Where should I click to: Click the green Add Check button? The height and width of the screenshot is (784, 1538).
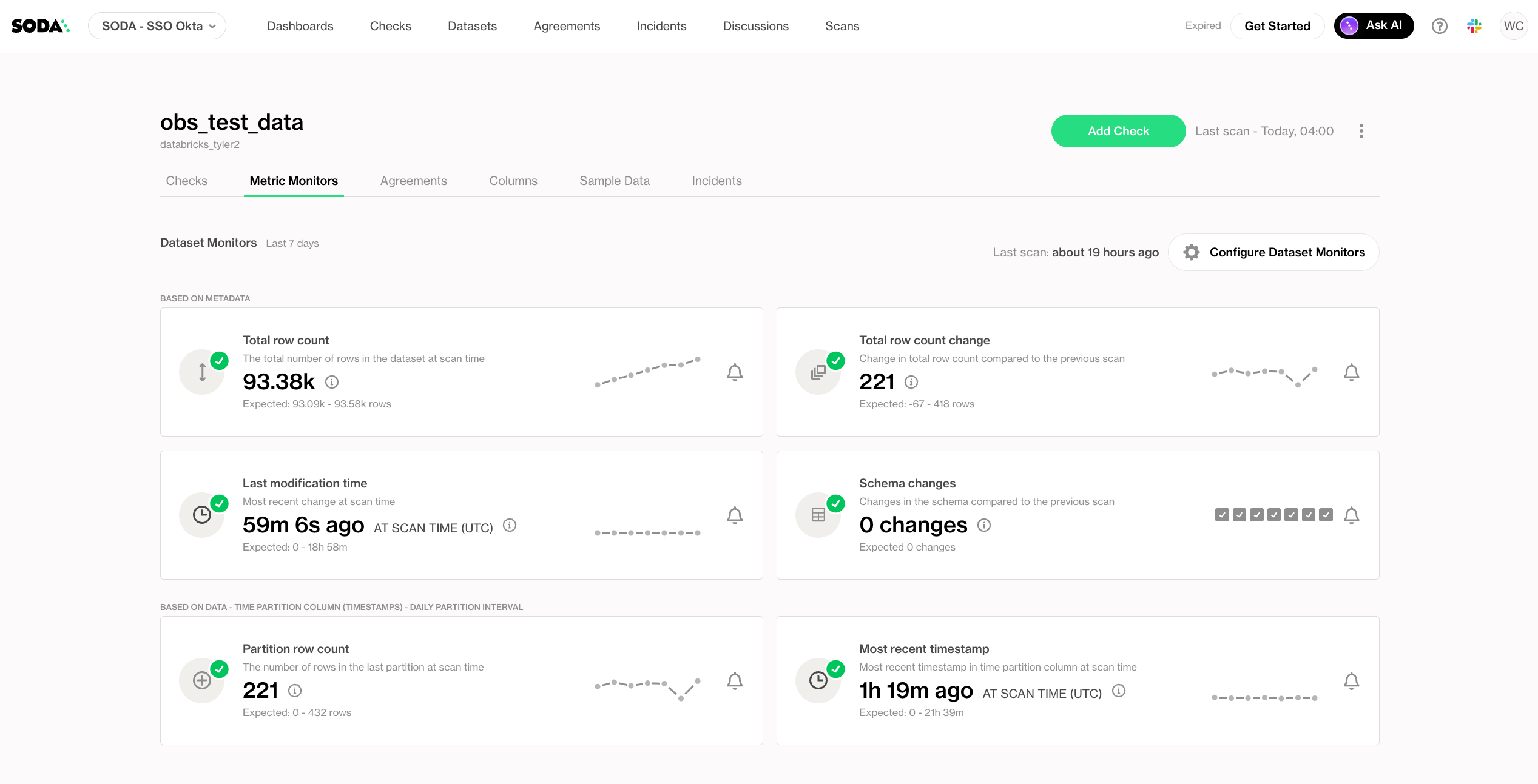point(1118,131)
